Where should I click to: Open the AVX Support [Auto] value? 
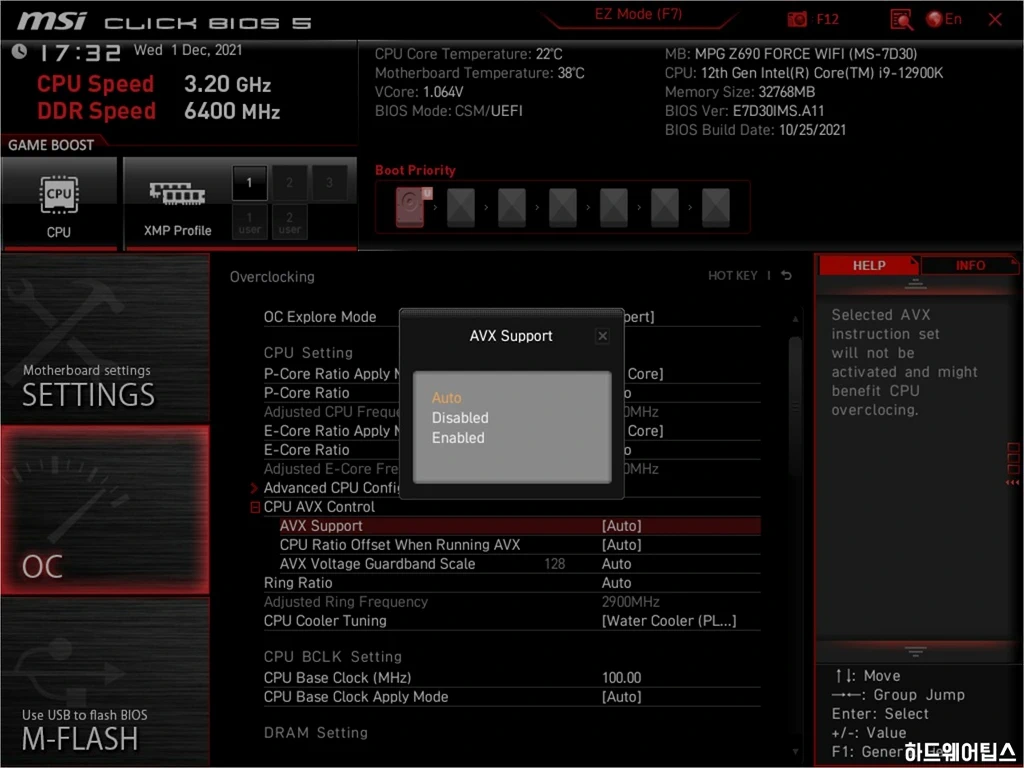(x=622, y=526)
